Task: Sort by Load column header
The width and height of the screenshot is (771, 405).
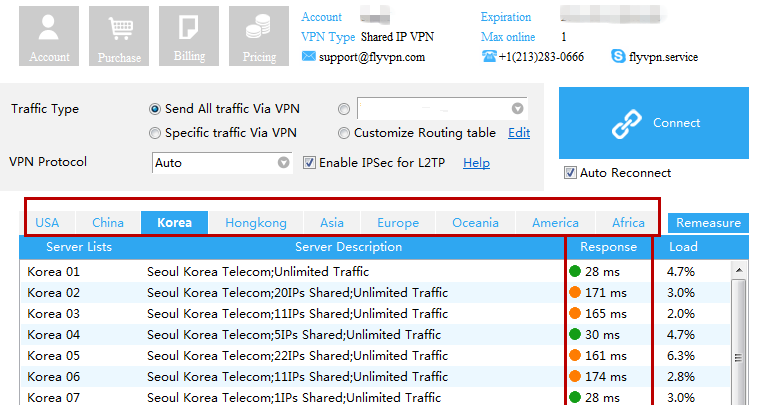Action: pos(683,247)
